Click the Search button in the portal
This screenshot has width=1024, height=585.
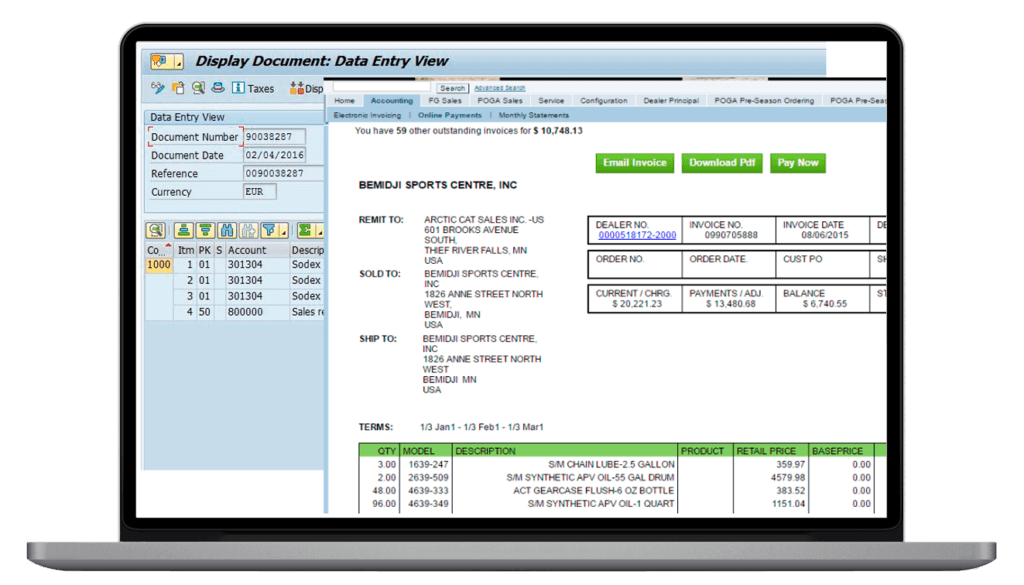pyautogui.click(x=452, y=88)
